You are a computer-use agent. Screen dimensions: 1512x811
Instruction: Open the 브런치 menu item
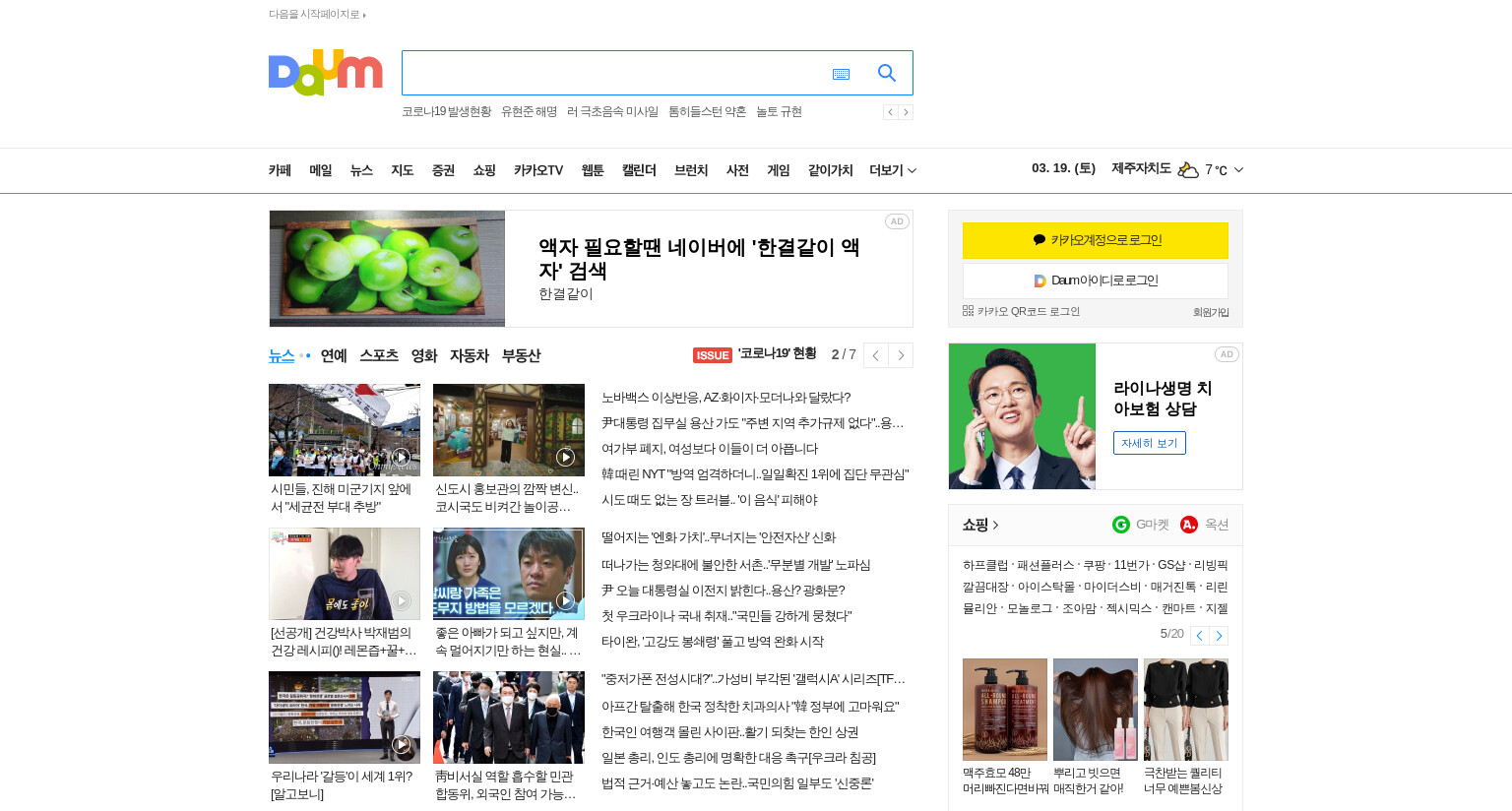pos(691,170)
